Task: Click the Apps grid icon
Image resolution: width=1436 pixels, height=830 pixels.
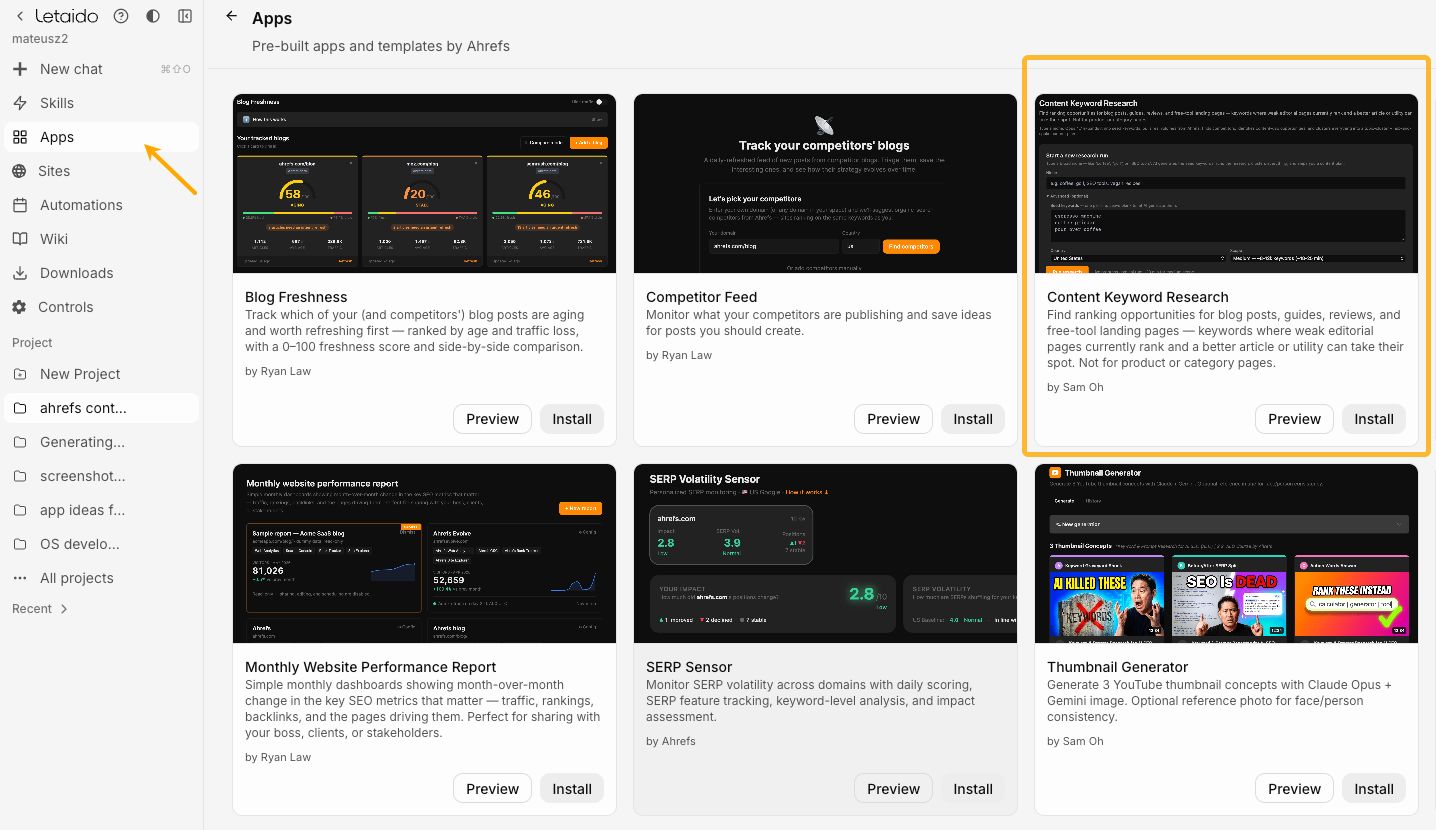Action: coord(20,137)
